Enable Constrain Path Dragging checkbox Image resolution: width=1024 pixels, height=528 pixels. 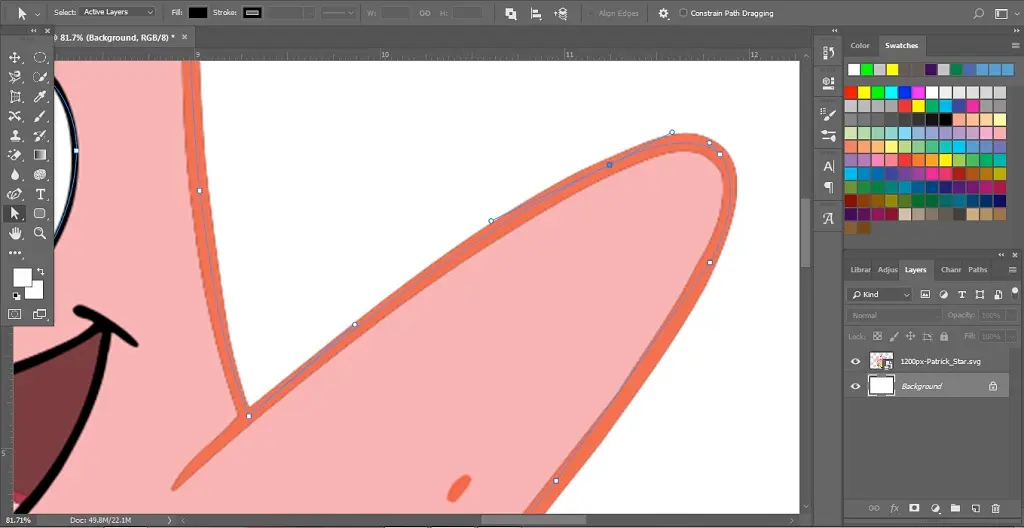(x=683, y=13)
